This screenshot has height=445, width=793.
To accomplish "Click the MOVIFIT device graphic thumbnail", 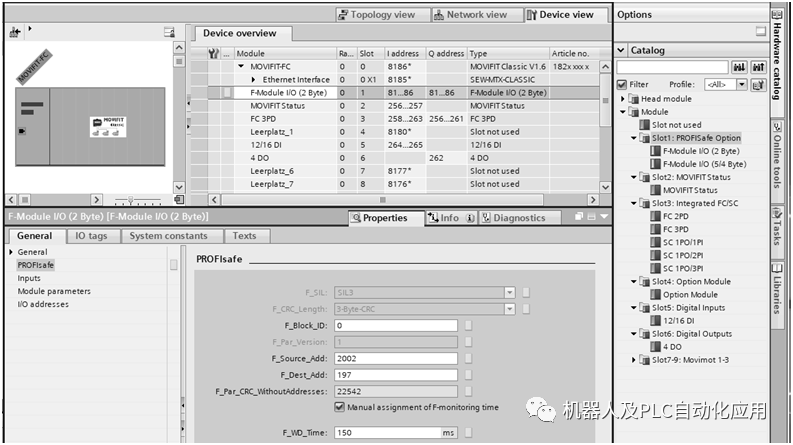I will tap(108, 126).
